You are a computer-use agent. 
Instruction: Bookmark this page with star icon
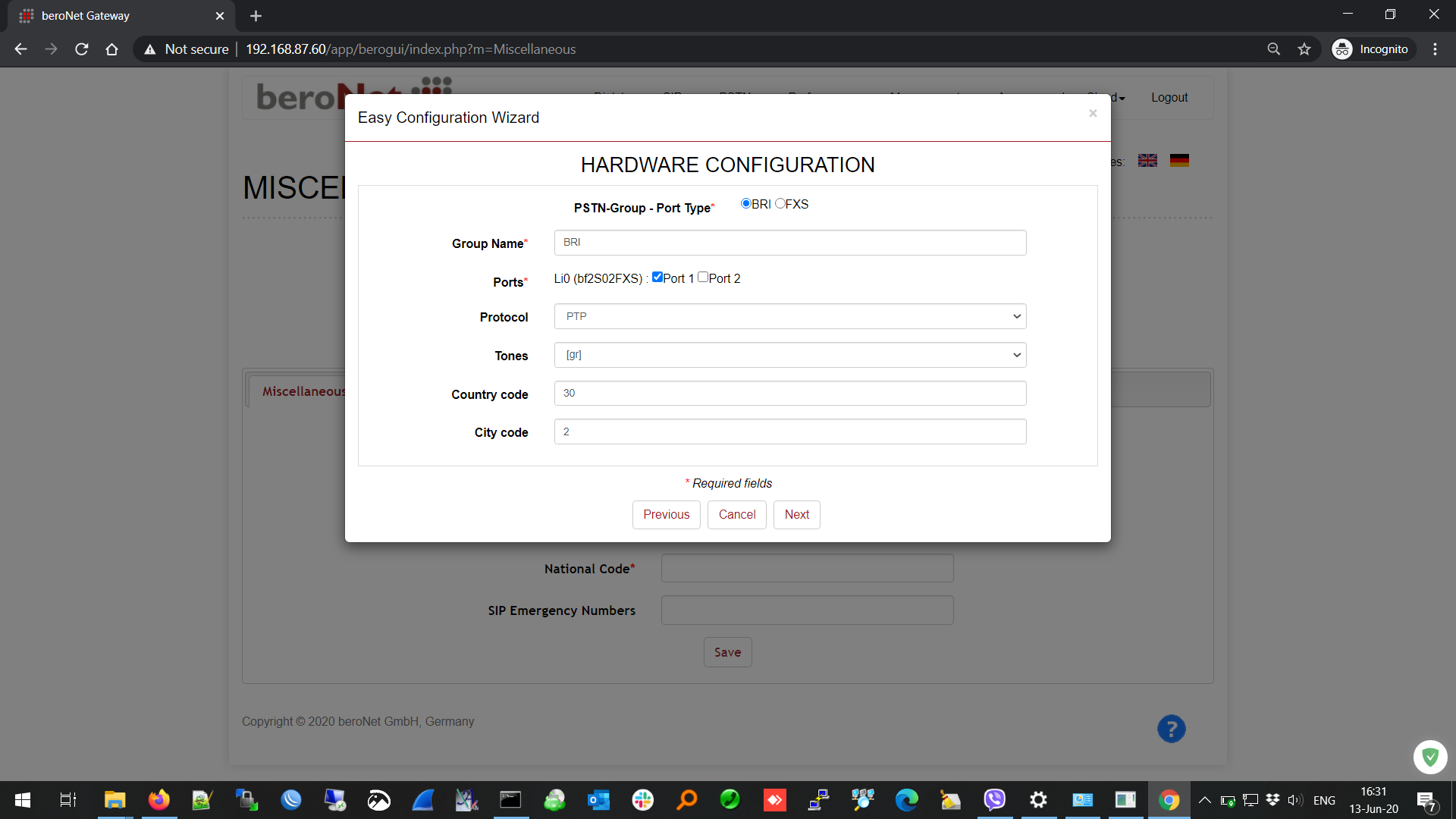[1304, 49]
